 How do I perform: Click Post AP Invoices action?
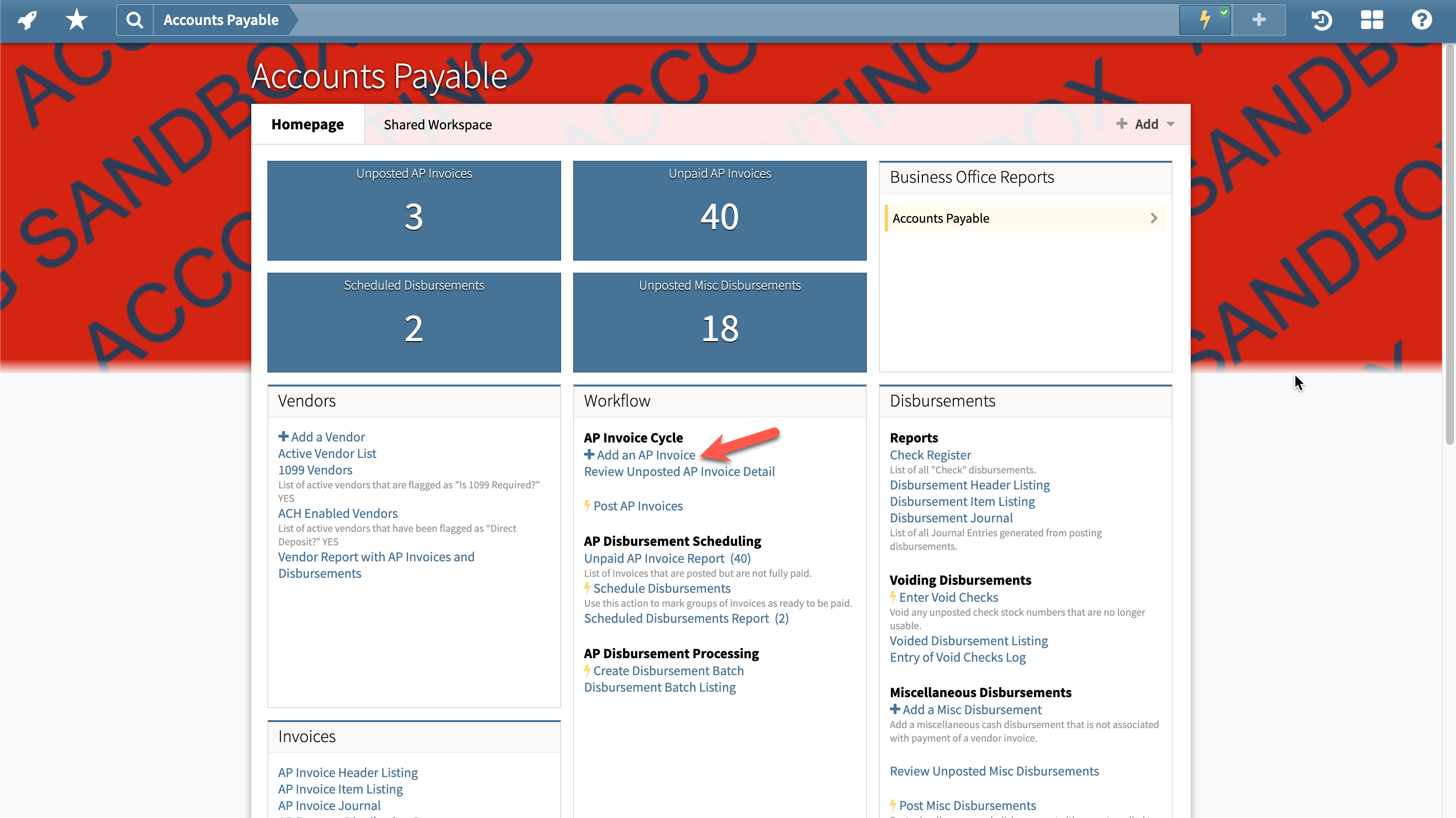[638, 506]
